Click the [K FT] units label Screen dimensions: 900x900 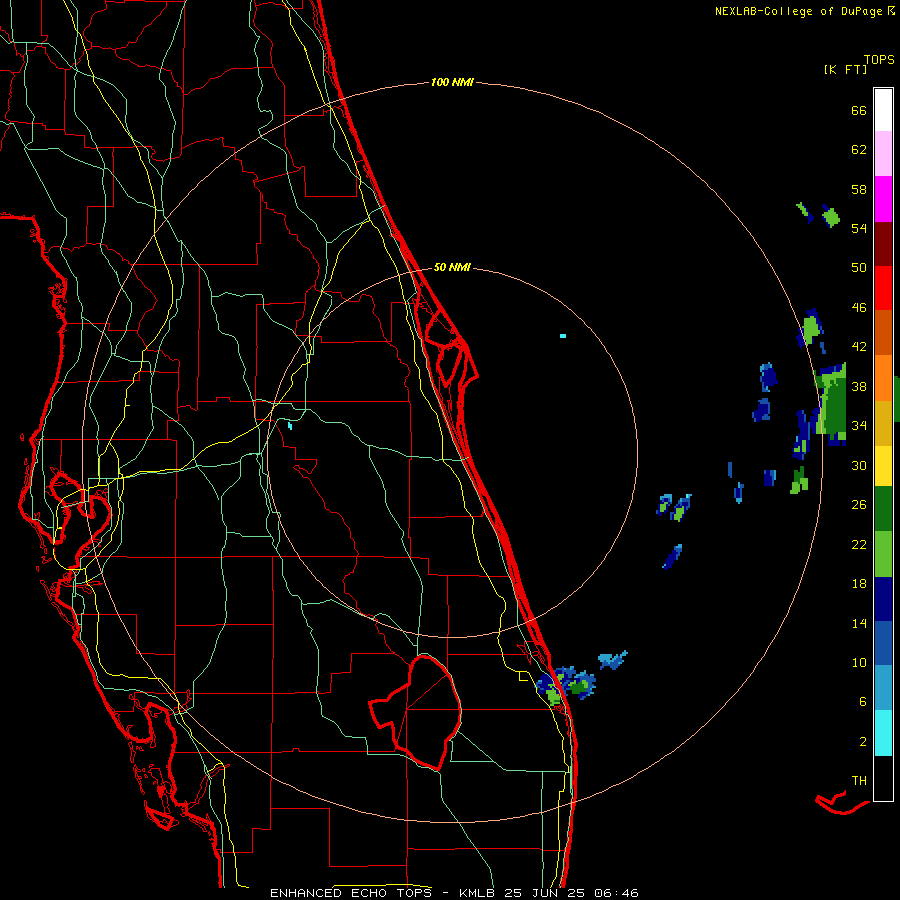point(845,69)
